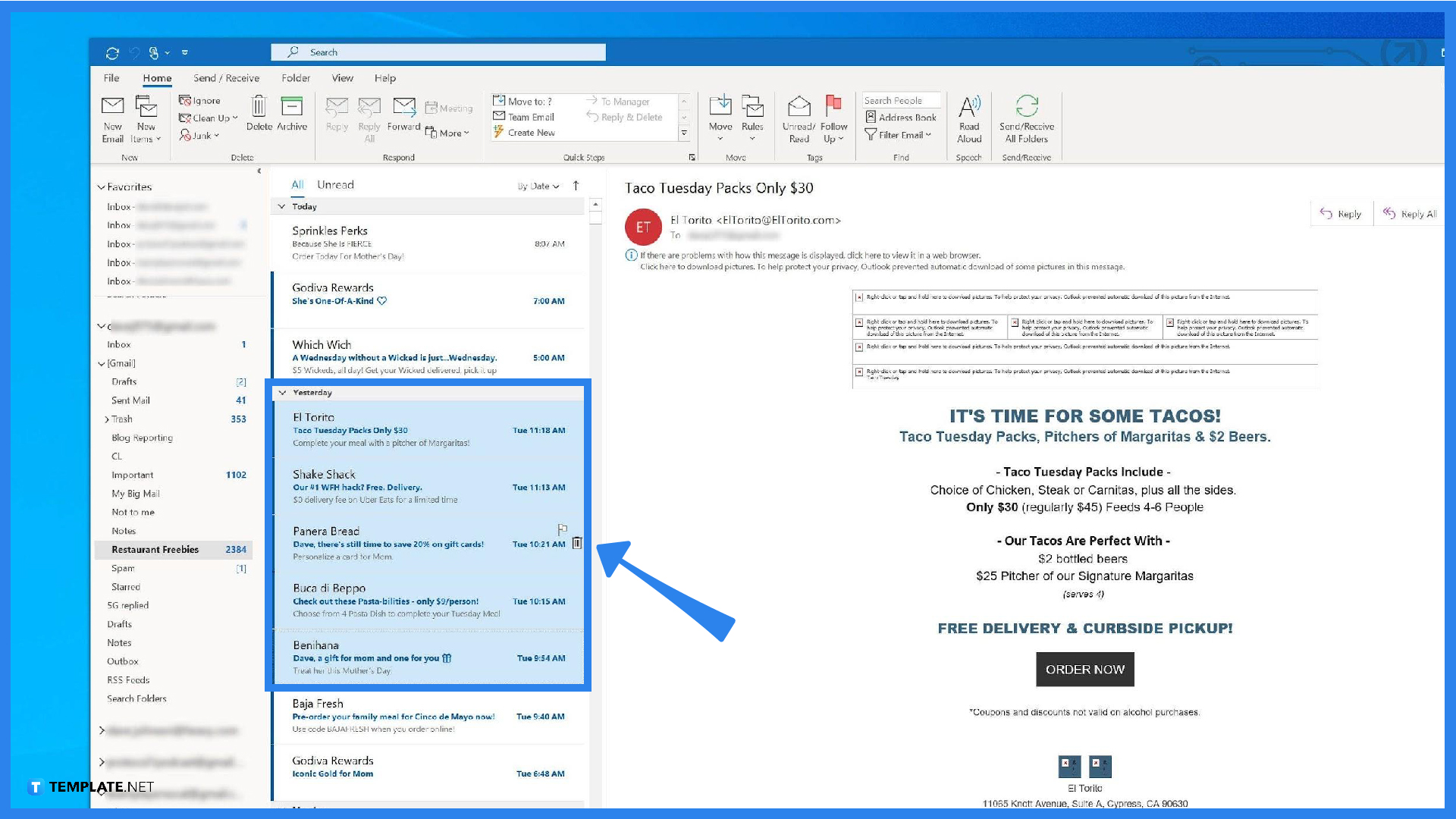Viewport: 1456px width, 819px height.
Task: Click ORDER NOW button in email
Action: 1084,669
